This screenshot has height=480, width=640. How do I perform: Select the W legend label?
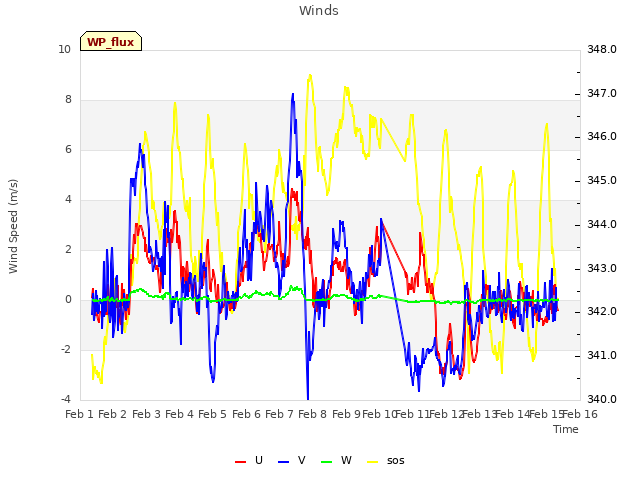point(346,460)
